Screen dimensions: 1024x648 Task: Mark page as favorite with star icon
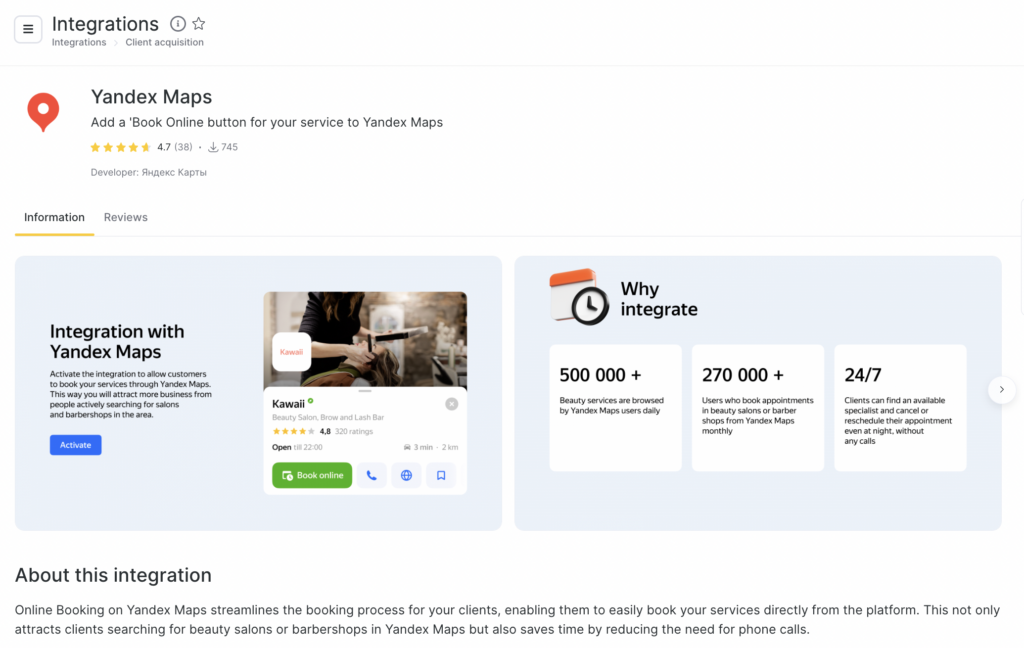[199, 24]
